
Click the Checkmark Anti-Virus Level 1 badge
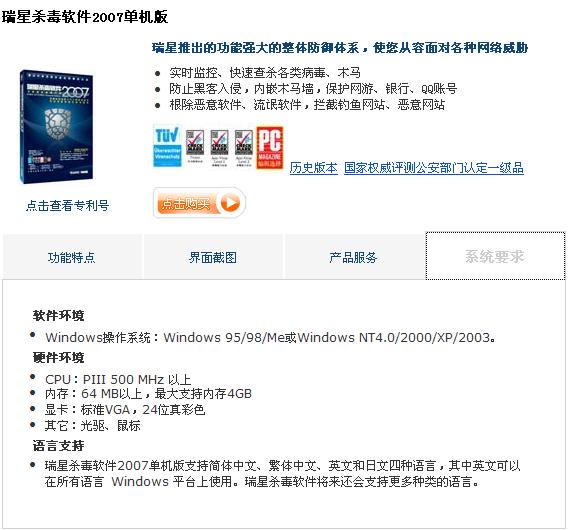coord(220,148)
